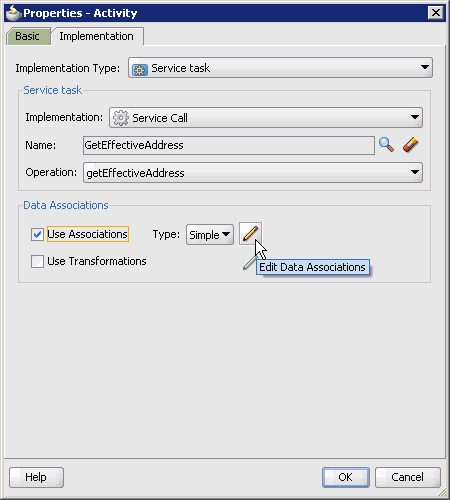Expand the Implementation Service Call dropdown
Screen dimensions: 450x500
[266, 117]
